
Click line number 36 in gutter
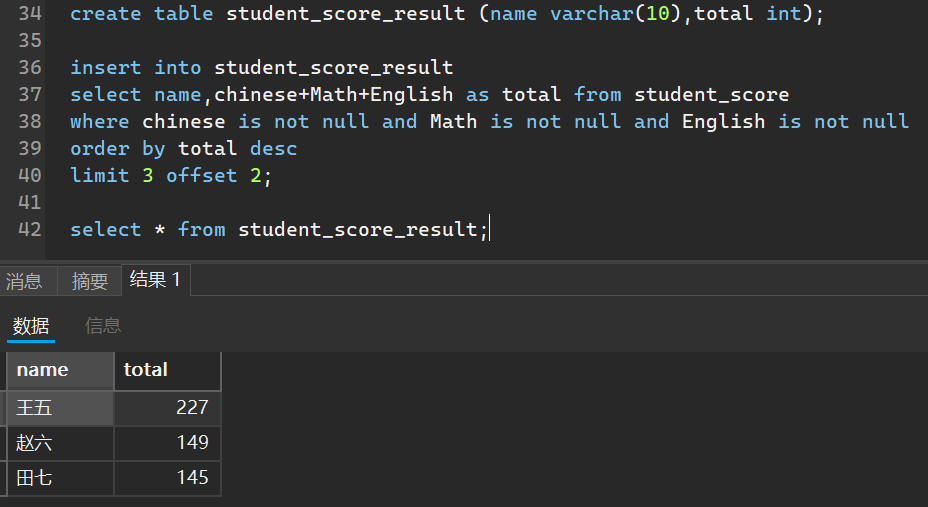(x=30, y=67)
